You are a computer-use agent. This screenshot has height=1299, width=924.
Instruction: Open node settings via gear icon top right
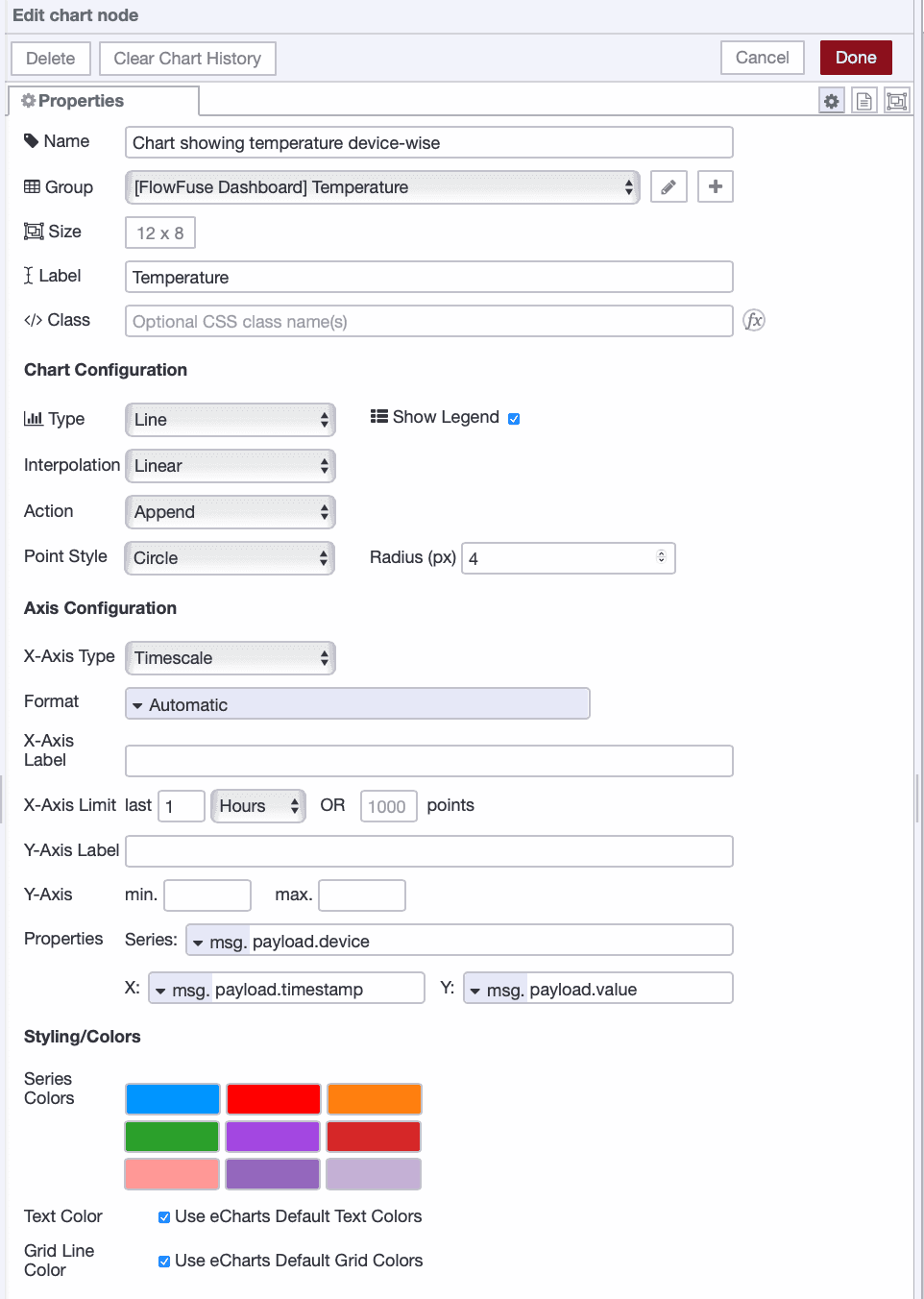[x=831, y=100]
